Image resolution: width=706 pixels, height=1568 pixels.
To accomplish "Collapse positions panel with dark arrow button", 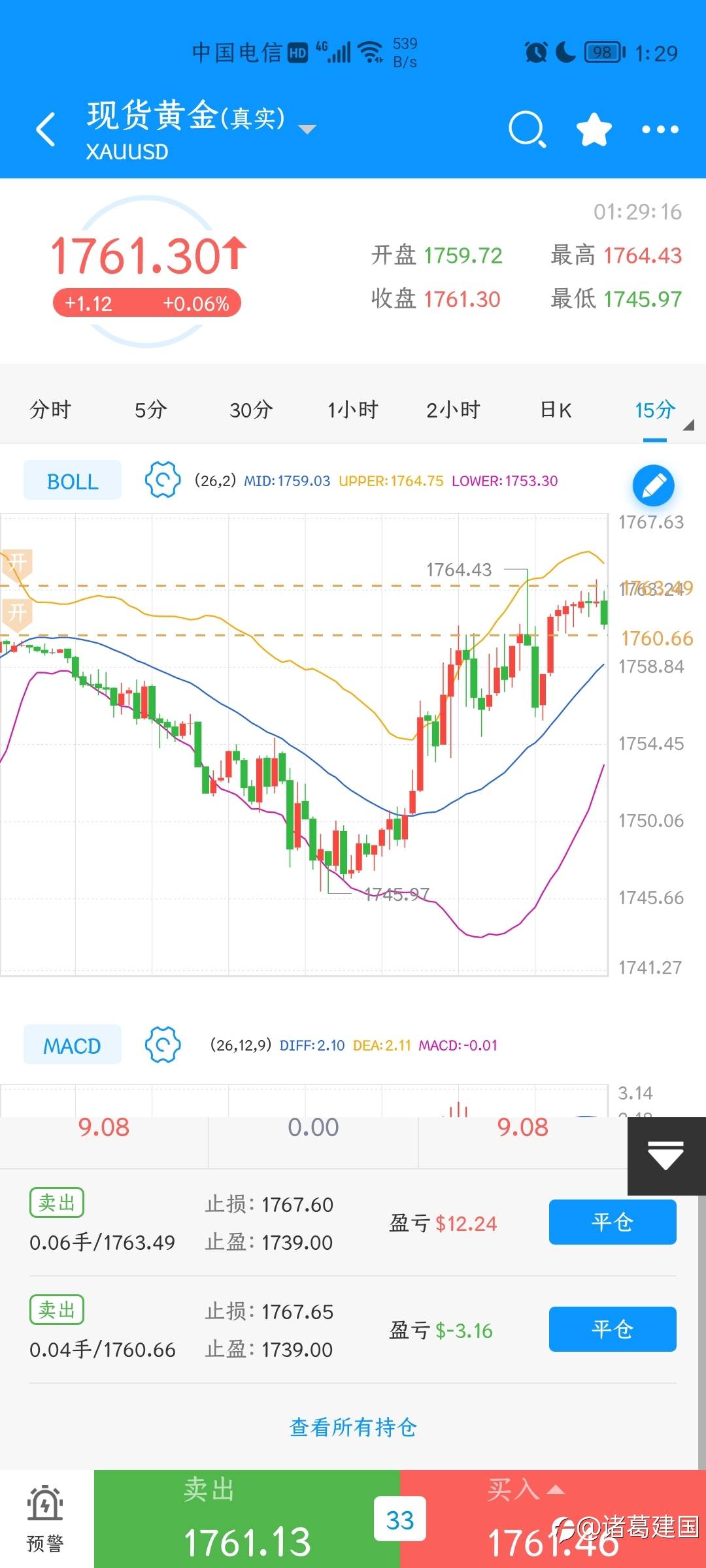I will coord(666,1156).
